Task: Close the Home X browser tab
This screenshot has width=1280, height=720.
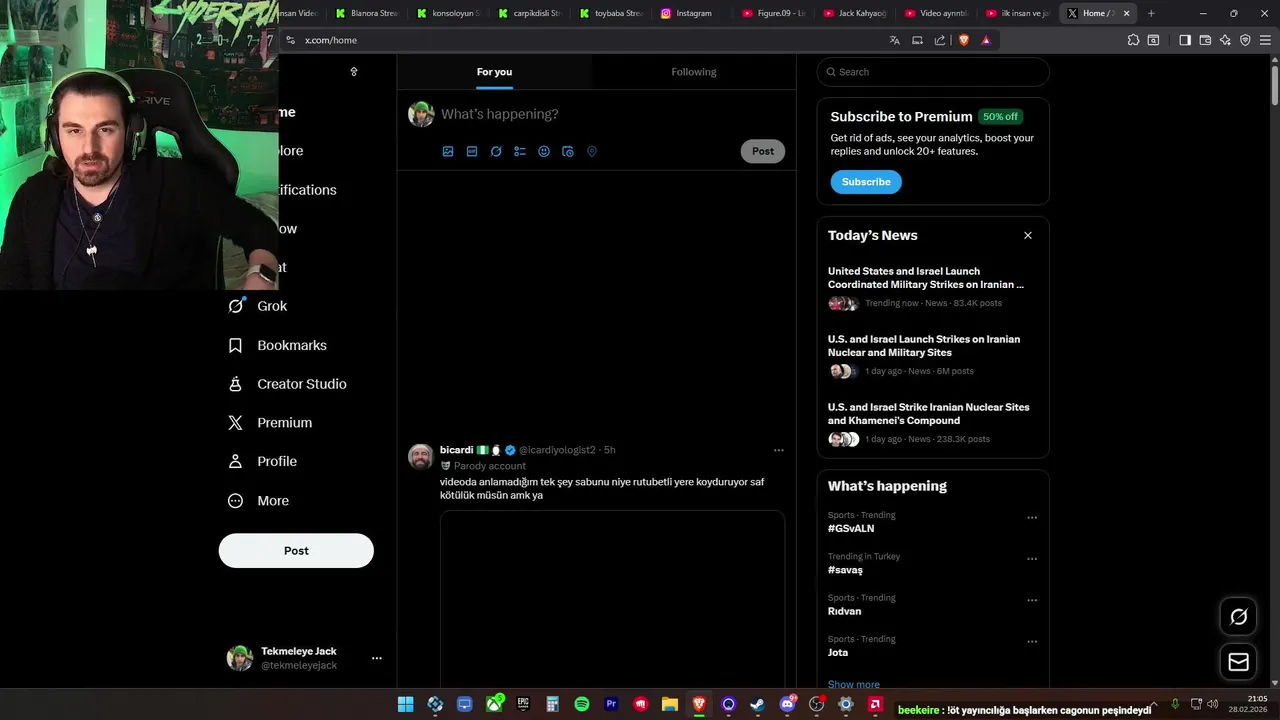Action: [x=1127, y=13]
